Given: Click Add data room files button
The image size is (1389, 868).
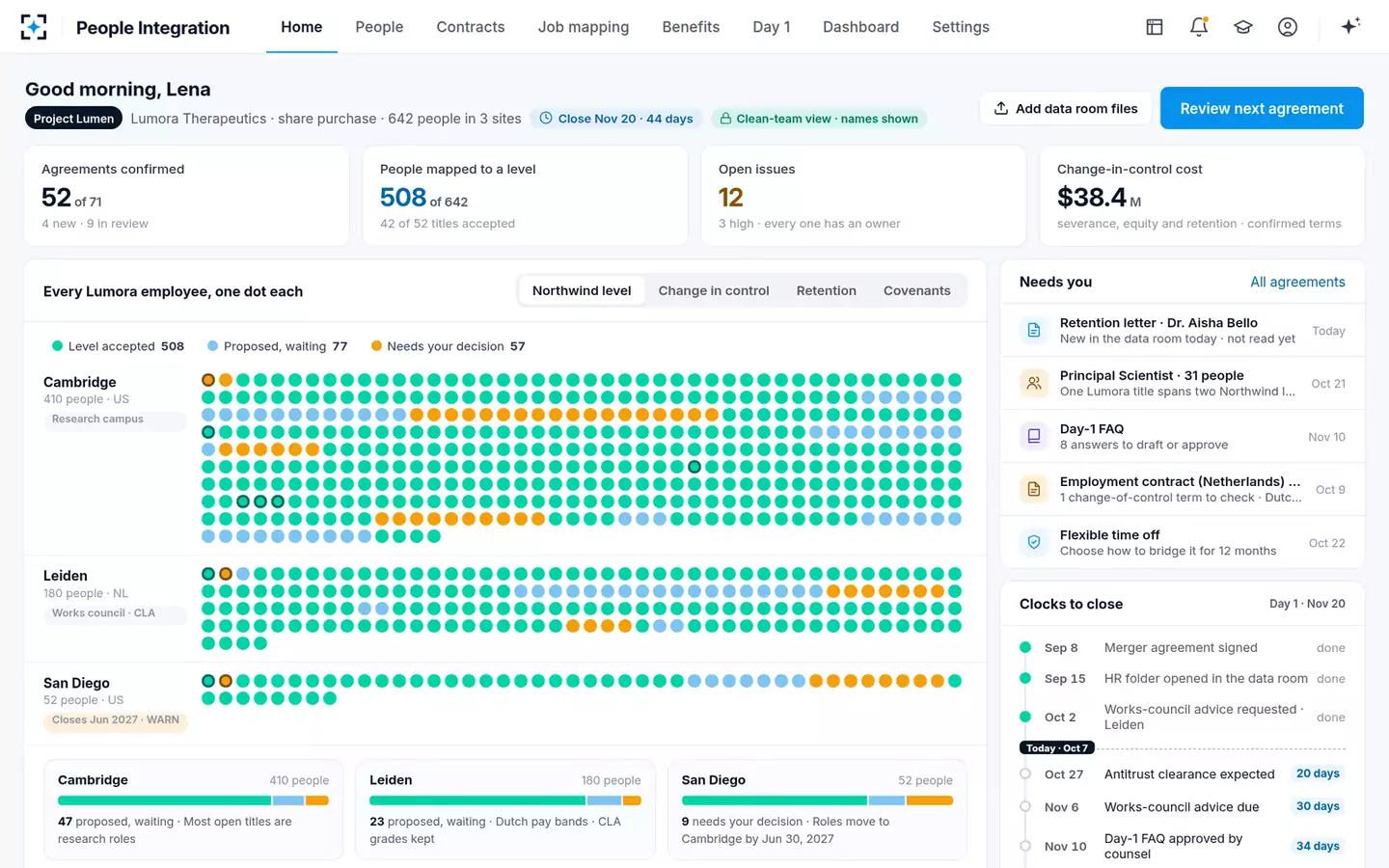Looking at the screenshot, I should 1066,108.
